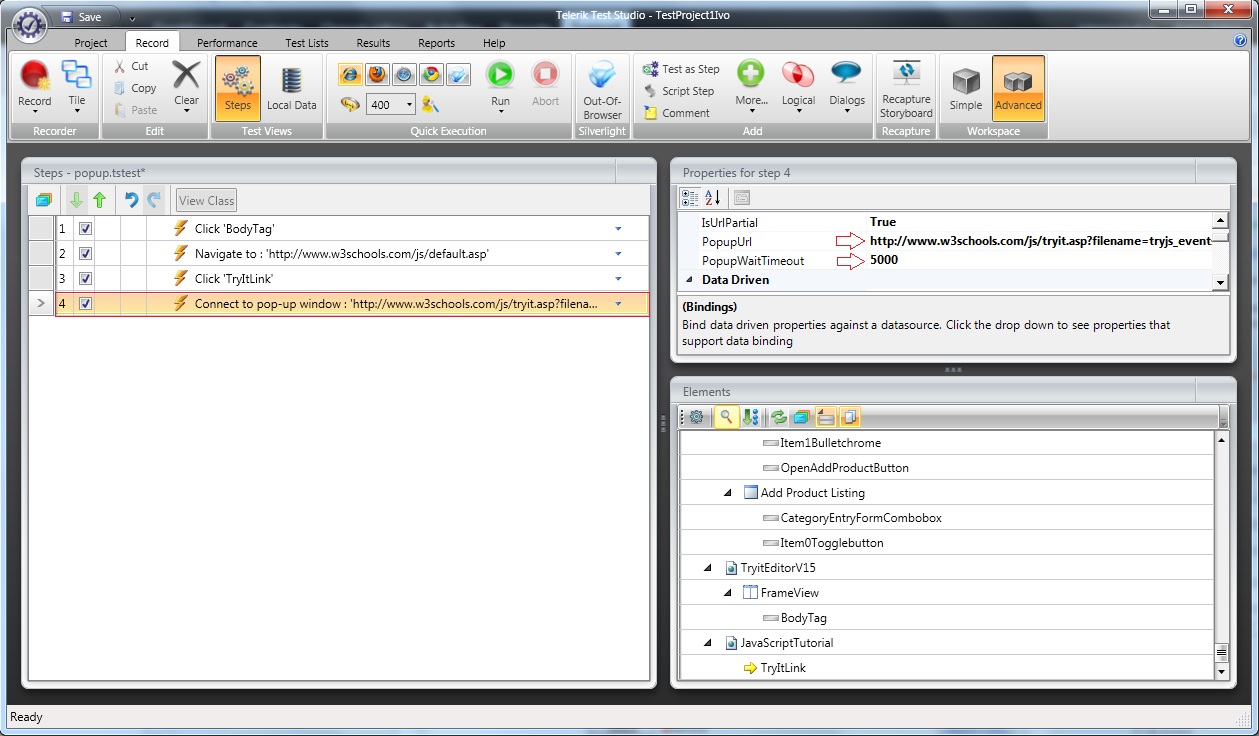Collapse the TryitEditorV15 tree node
The width and height of the screenshot is (1259, 736).
tap(708, 568)
